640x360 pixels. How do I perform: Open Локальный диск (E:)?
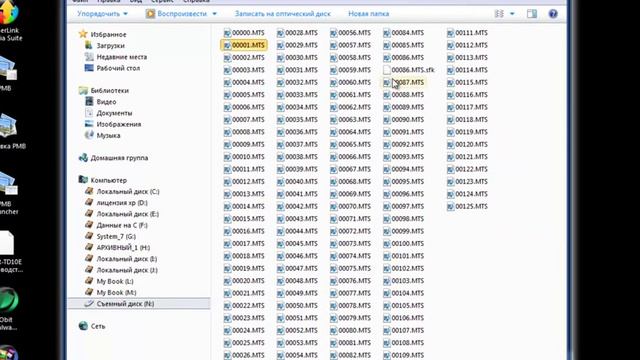point(128,214)
